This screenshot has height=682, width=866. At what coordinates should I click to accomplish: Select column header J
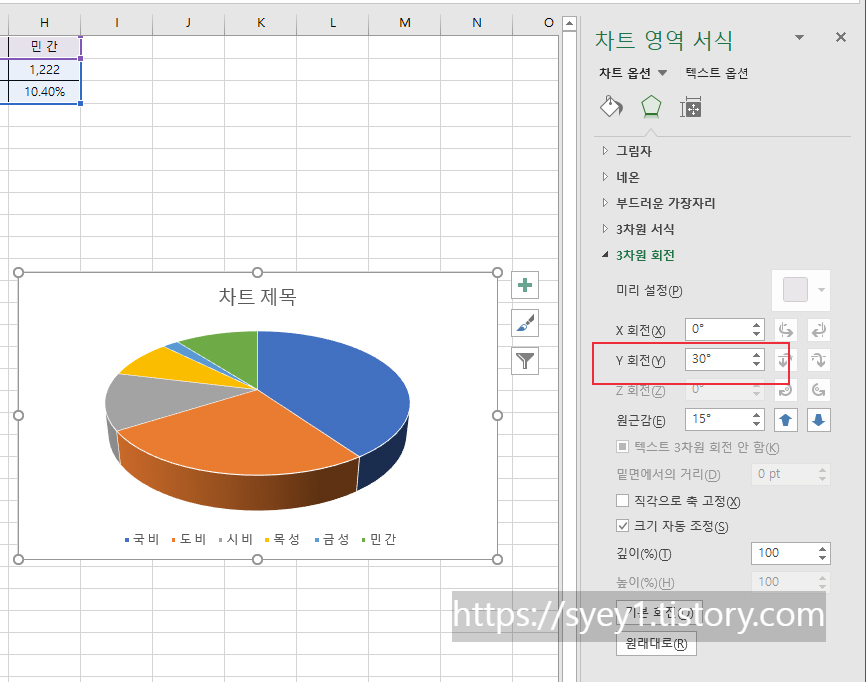tap(188, 23)
